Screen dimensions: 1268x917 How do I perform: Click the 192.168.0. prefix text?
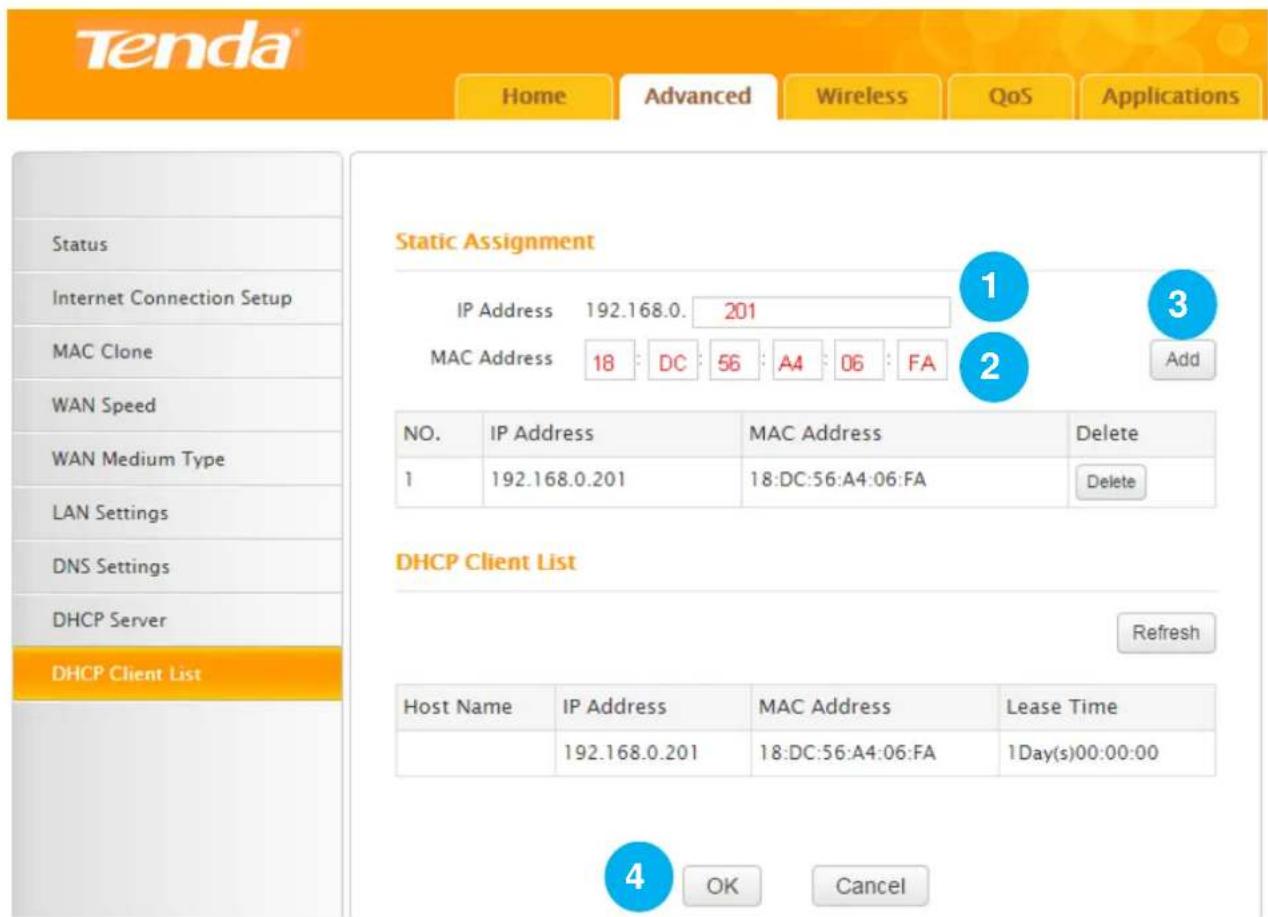(635, 312)
